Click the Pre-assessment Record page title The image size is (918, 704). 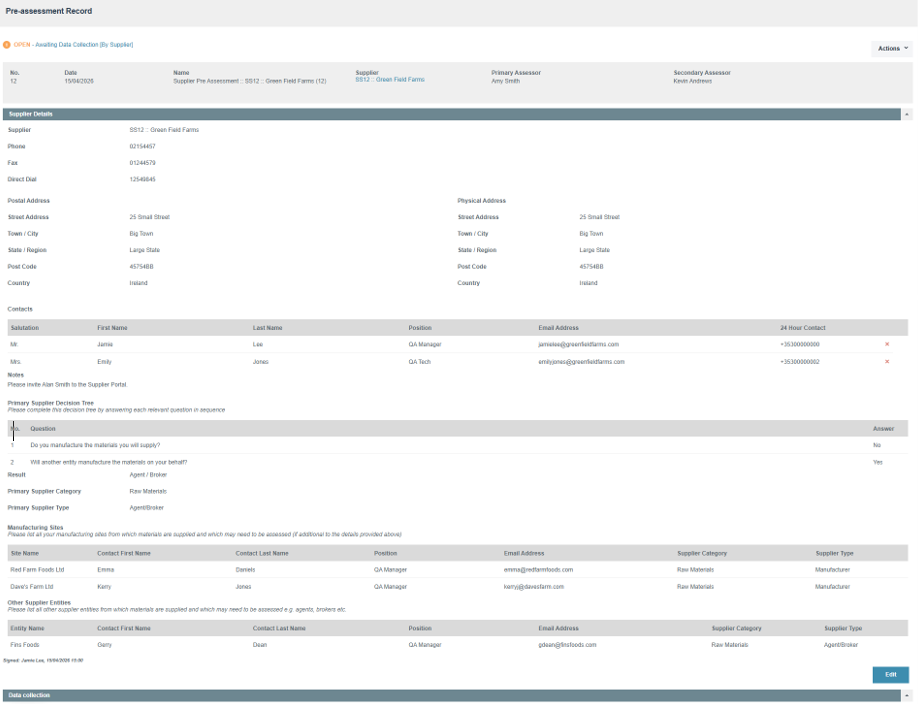pos(49,11)
